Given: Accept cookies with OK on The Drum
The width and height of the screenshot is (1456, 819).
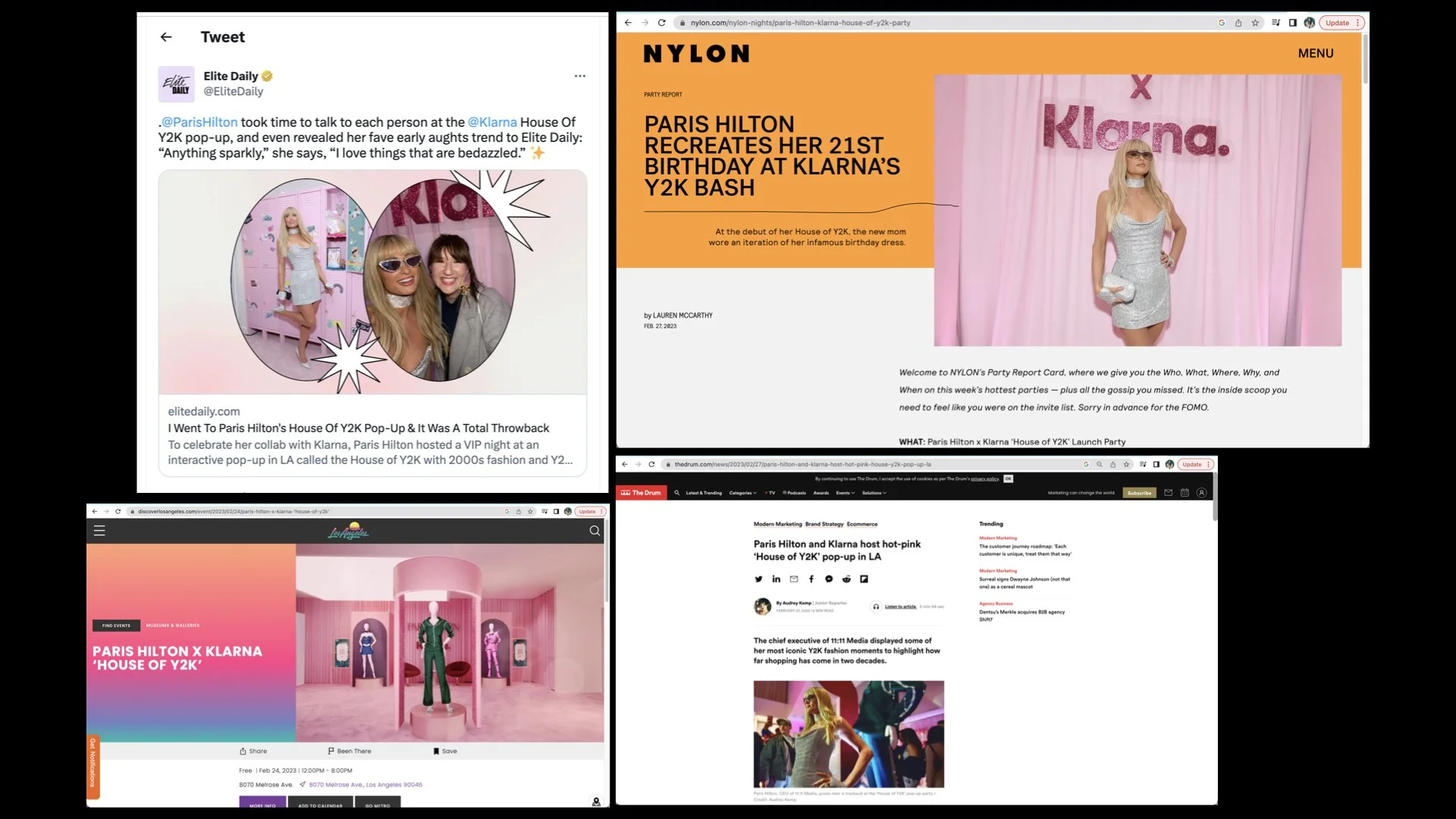Looking at the screenshot, I should point(1008,479).
